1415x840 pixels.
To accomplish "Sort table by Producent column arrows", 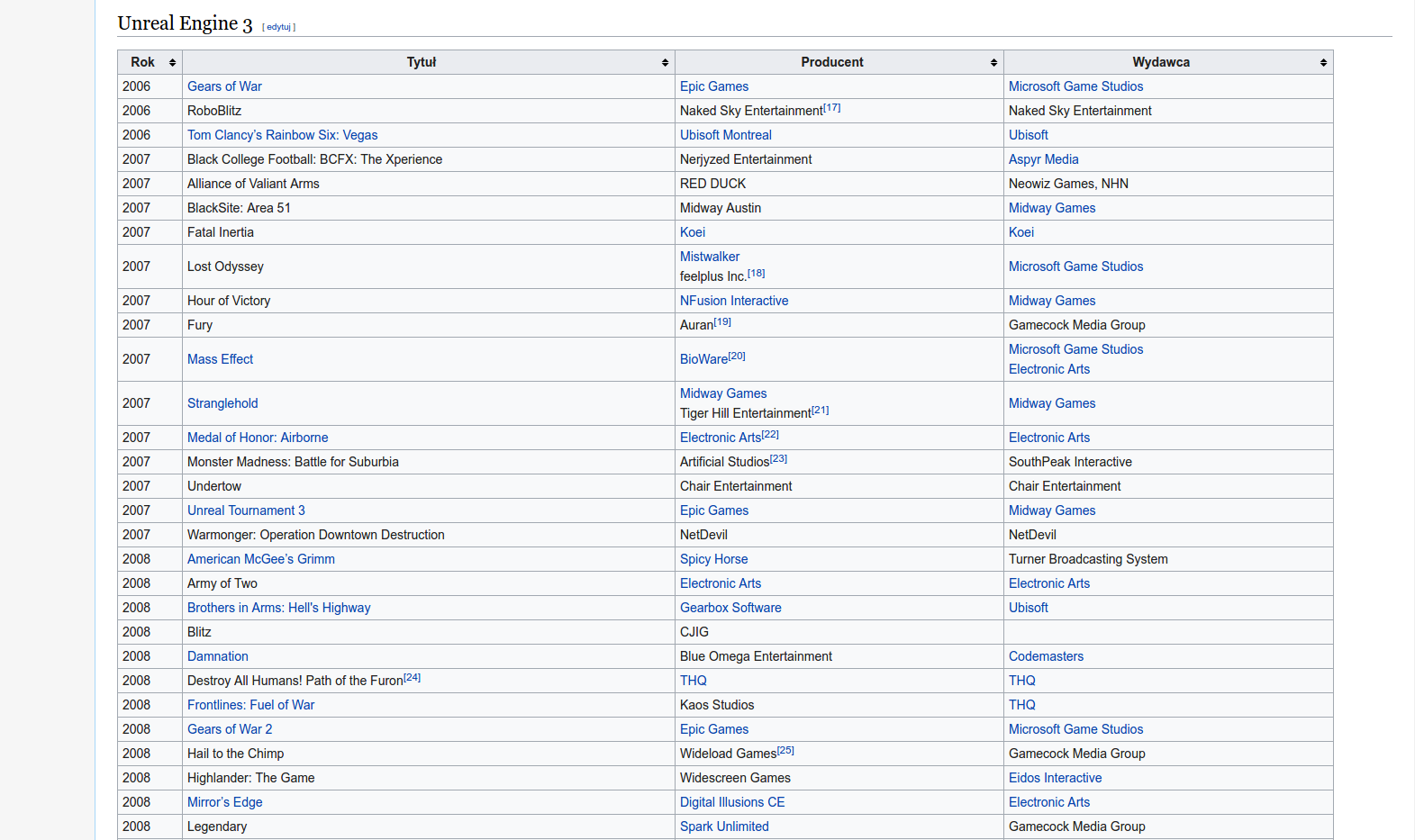I will click(993, 62).
